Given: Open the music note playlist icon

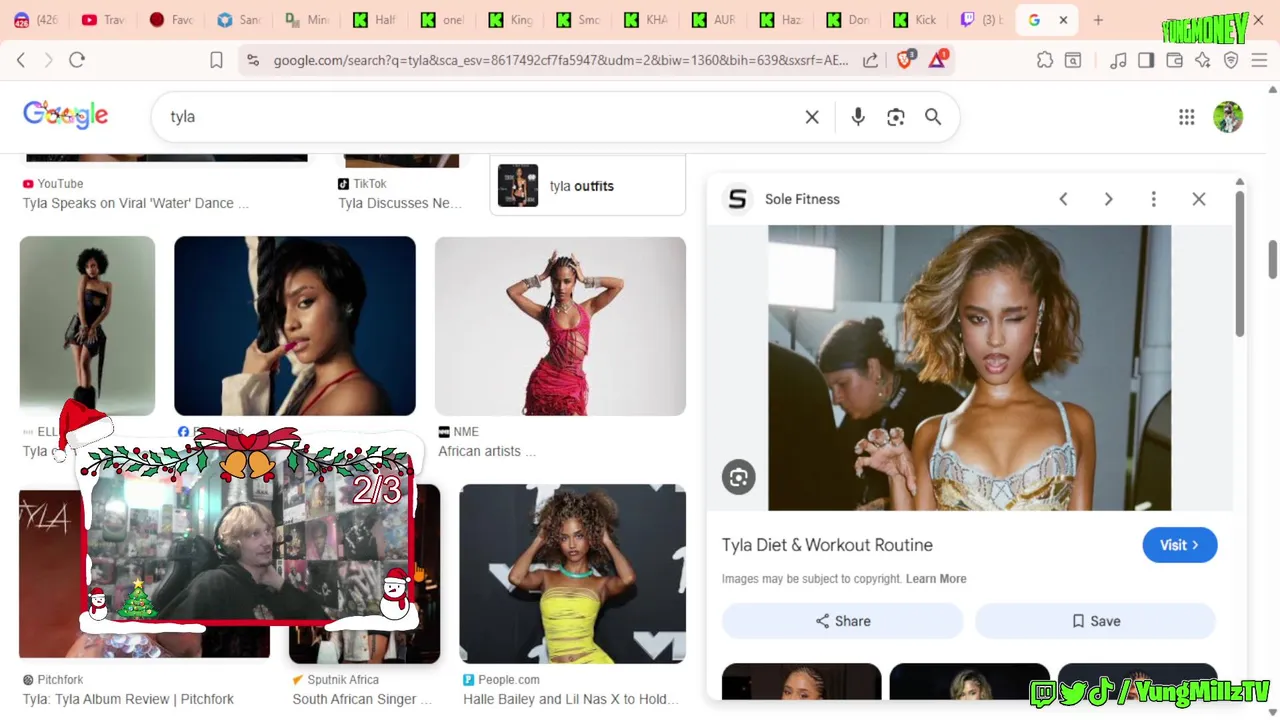Looking at the screenshot, I should coord(1118,60).
